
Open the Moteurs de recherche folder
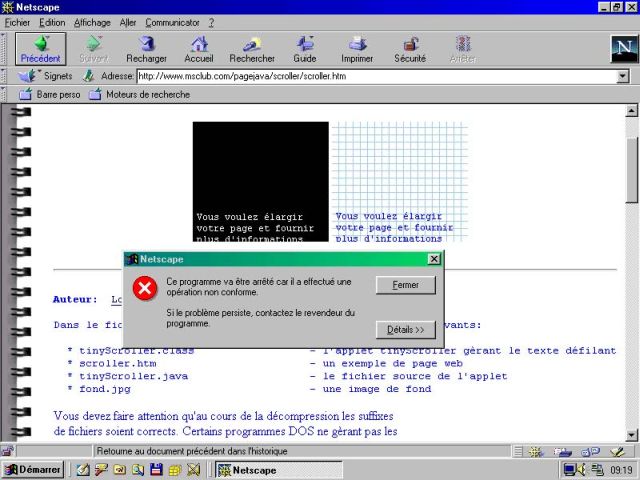coord(140,95)
